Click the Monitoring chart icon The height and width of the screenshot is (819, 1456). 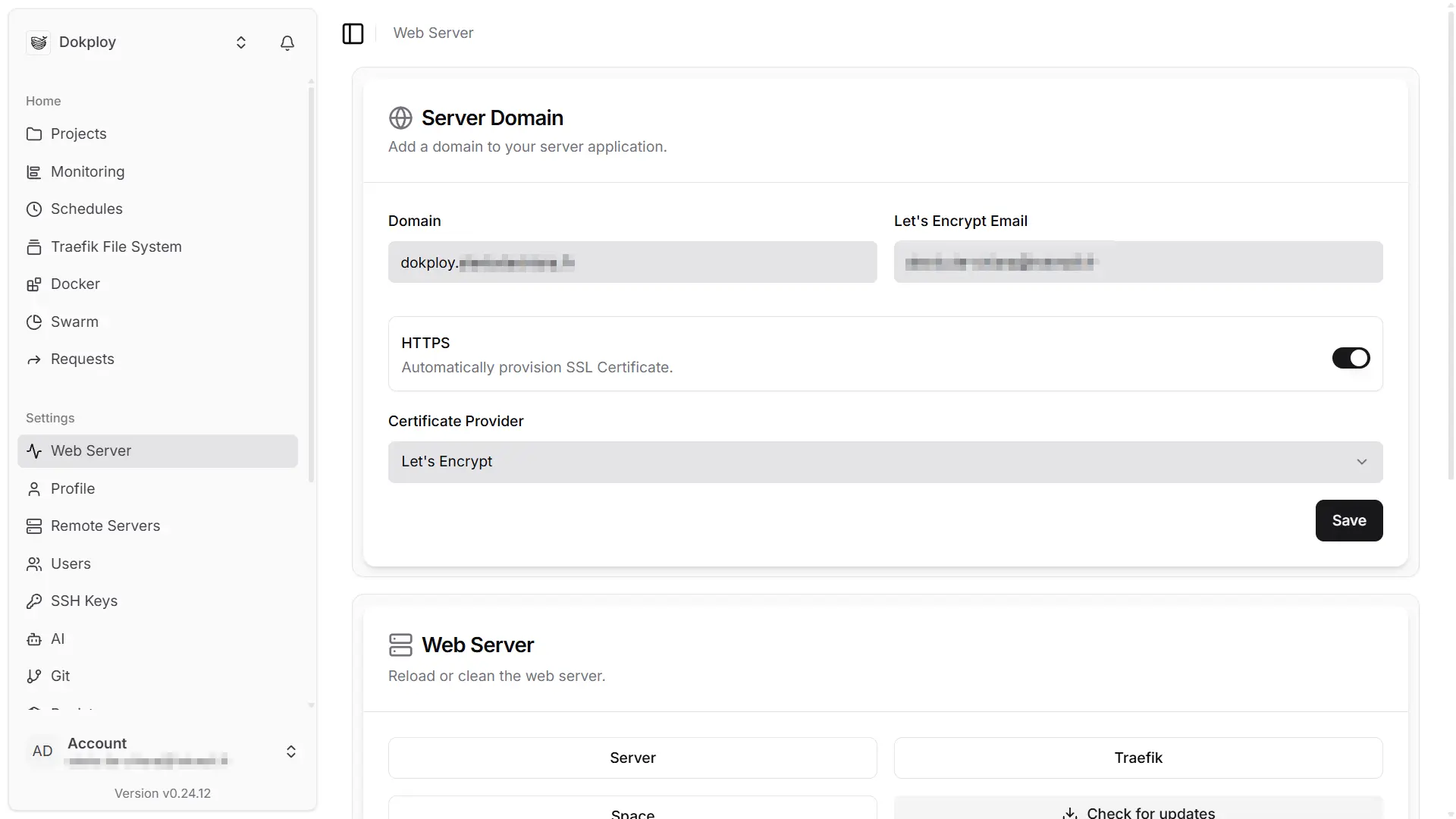point(34,172)
